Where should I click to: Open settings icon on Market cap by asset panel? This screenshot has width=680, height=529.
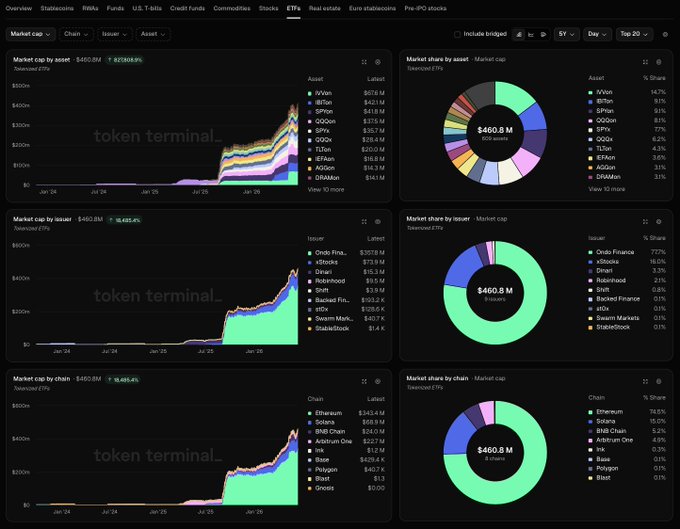[x=378, y=62]
